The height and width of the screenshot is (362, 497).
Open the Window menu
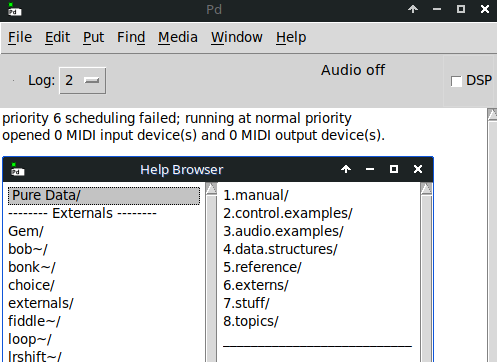tap(237, 37)
